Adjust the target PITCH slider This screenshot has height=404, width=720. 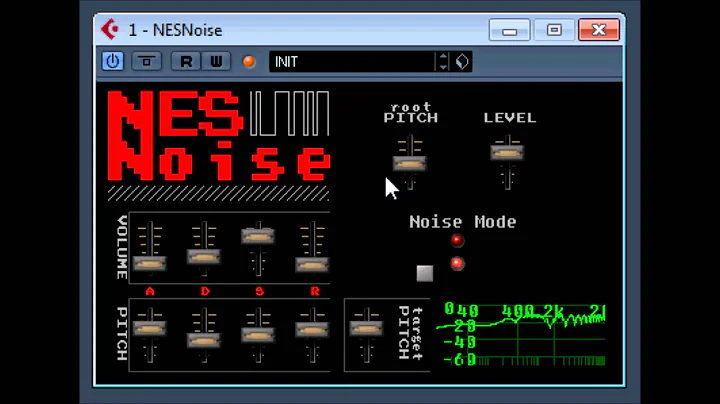click(x=366, y=329)
